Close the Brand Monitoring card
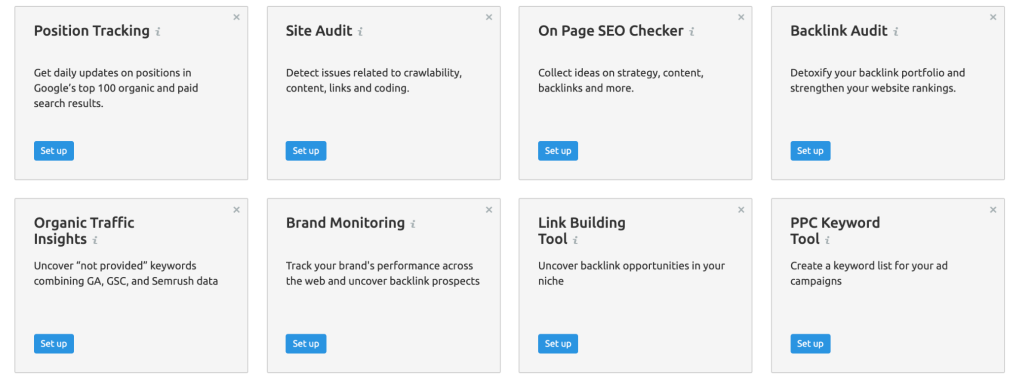1010x386 pixels. click(489, 209)
